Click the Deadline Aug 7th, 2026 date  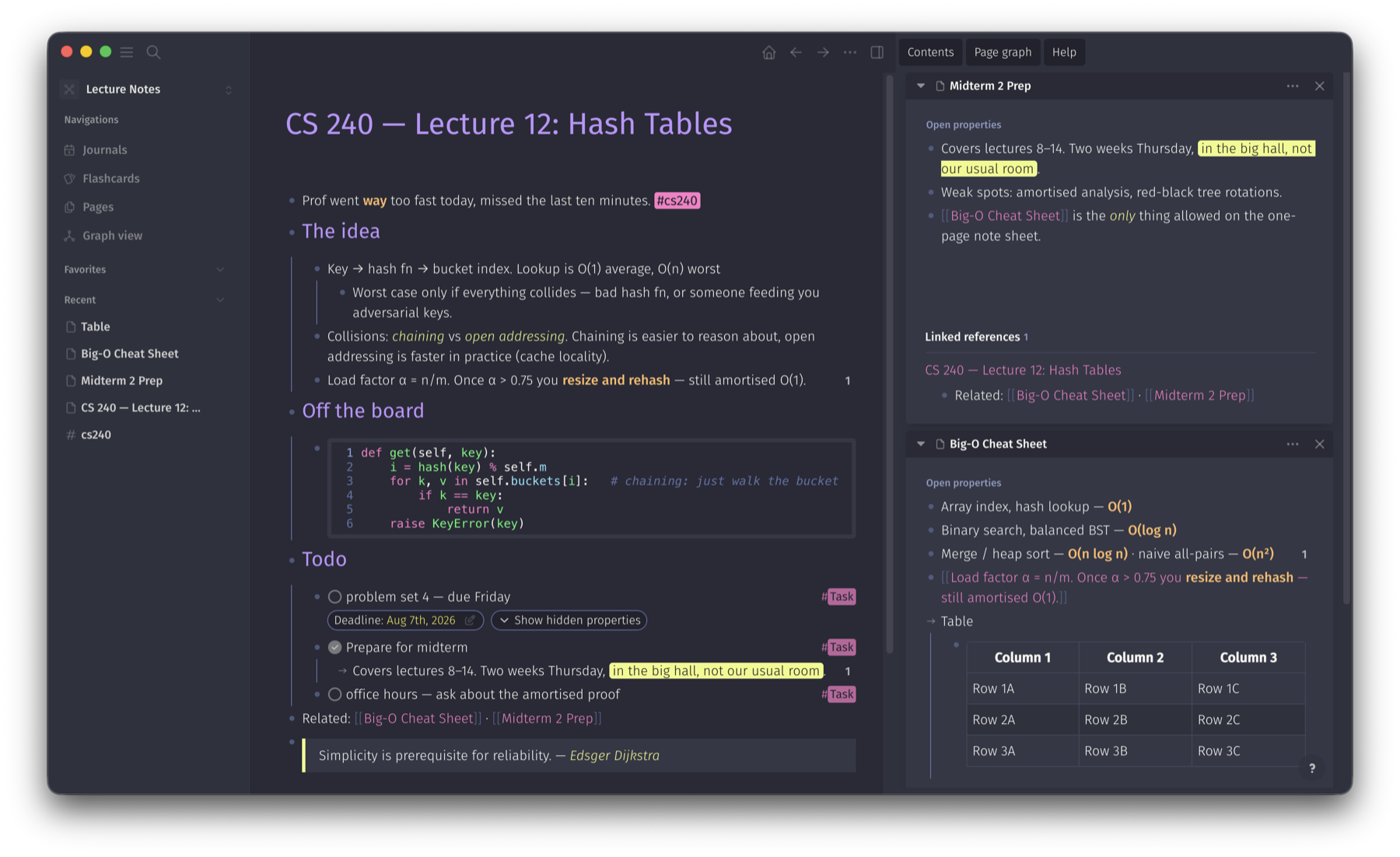[x=421, y=621]
